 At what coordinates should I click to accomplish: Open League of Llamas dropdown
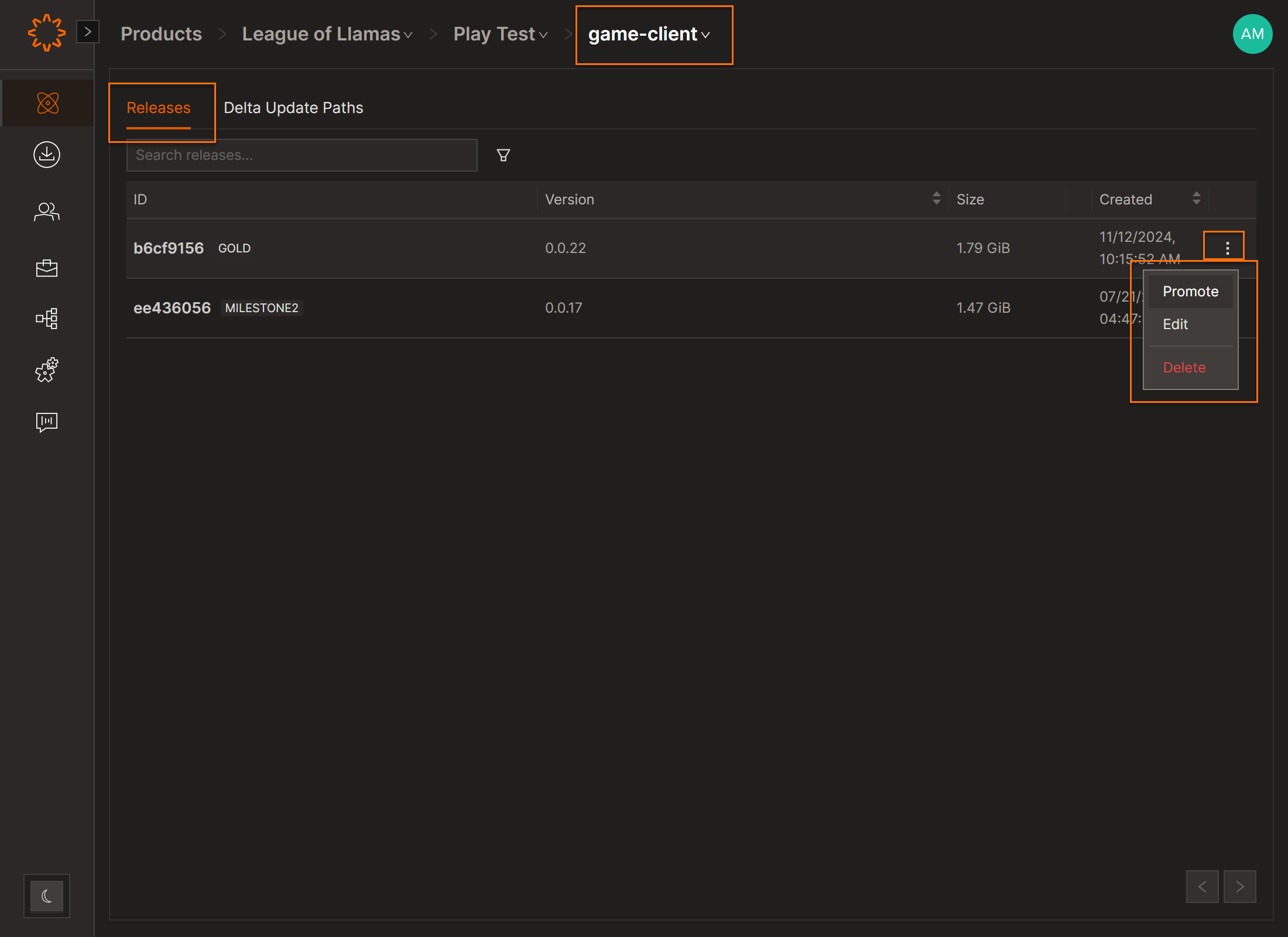[327, 35]
